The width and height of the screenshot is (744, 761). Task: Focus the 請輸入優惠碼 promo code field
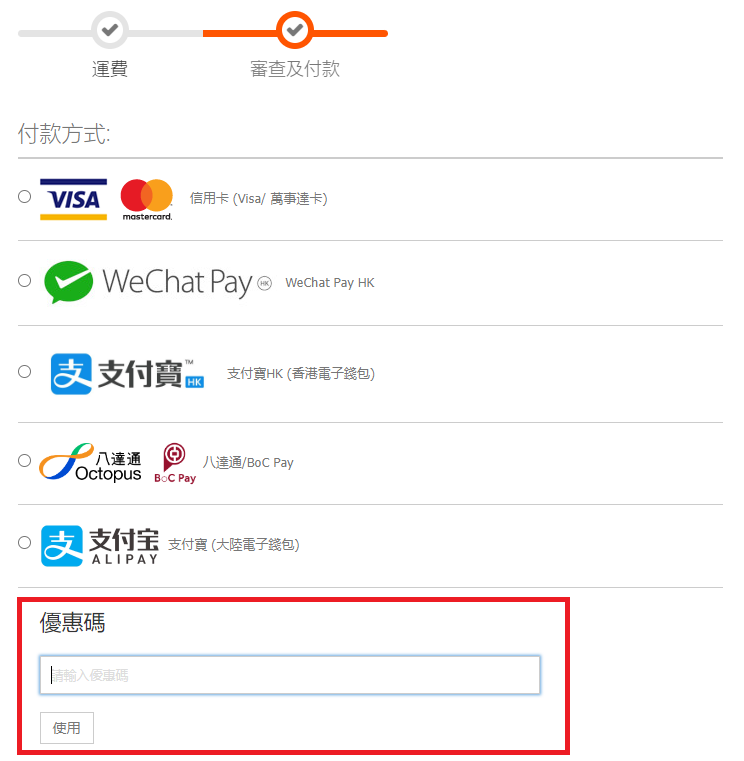tap(290, 675)
